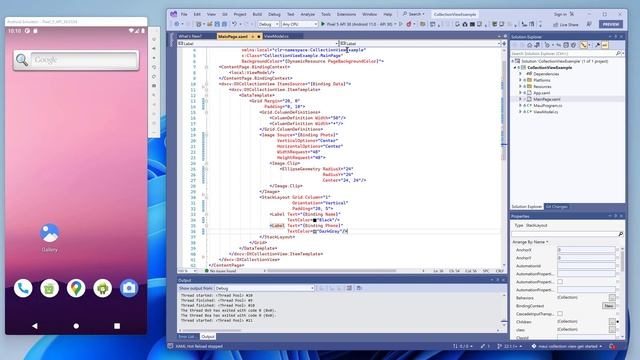640x360 pixels.
Task: Open the Debug configuration dropdown
Action: pyautogui.click(x=268, y=24)
